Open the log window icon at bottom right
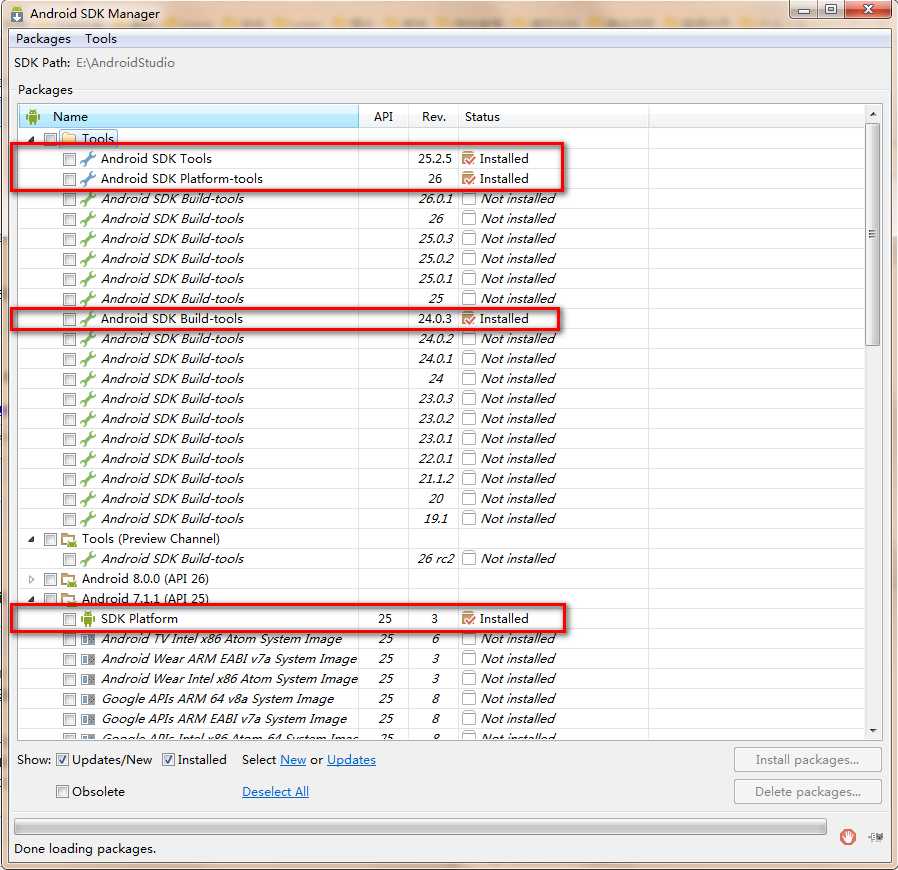898x870 pixels. pos(876,837)
